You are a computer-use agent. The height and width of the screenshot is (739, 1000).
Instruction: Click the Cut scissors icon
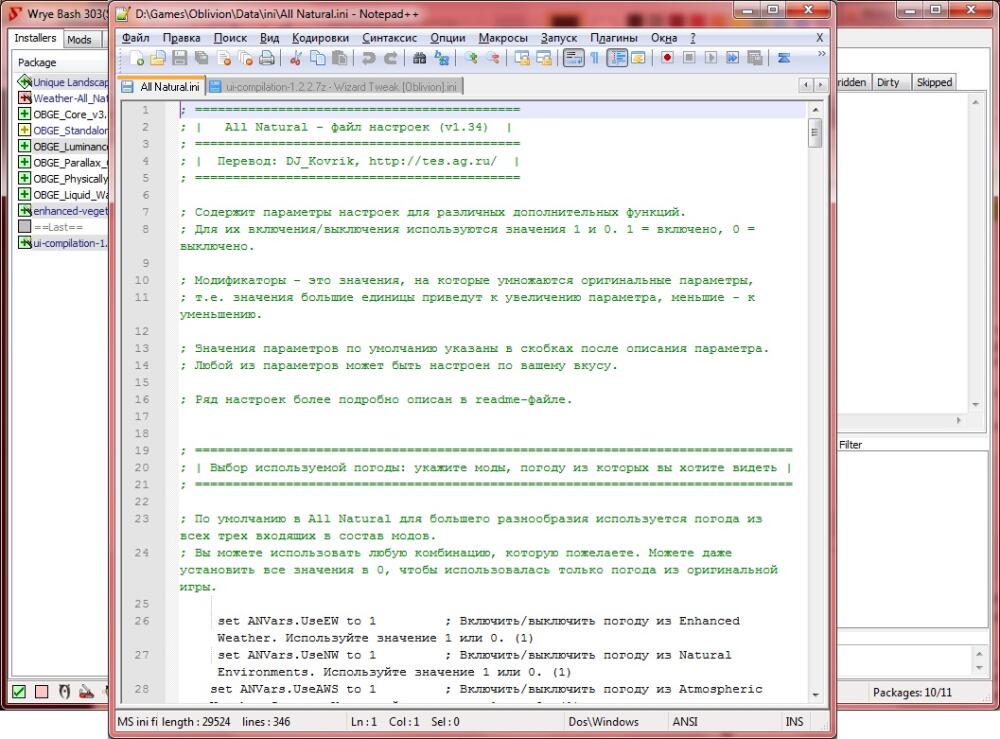[x=295, y=59]
